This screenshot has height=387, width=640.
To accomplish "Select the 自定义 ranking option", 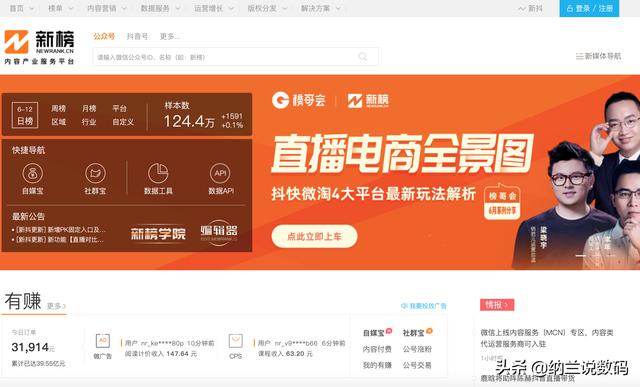I will coord(123,122).
